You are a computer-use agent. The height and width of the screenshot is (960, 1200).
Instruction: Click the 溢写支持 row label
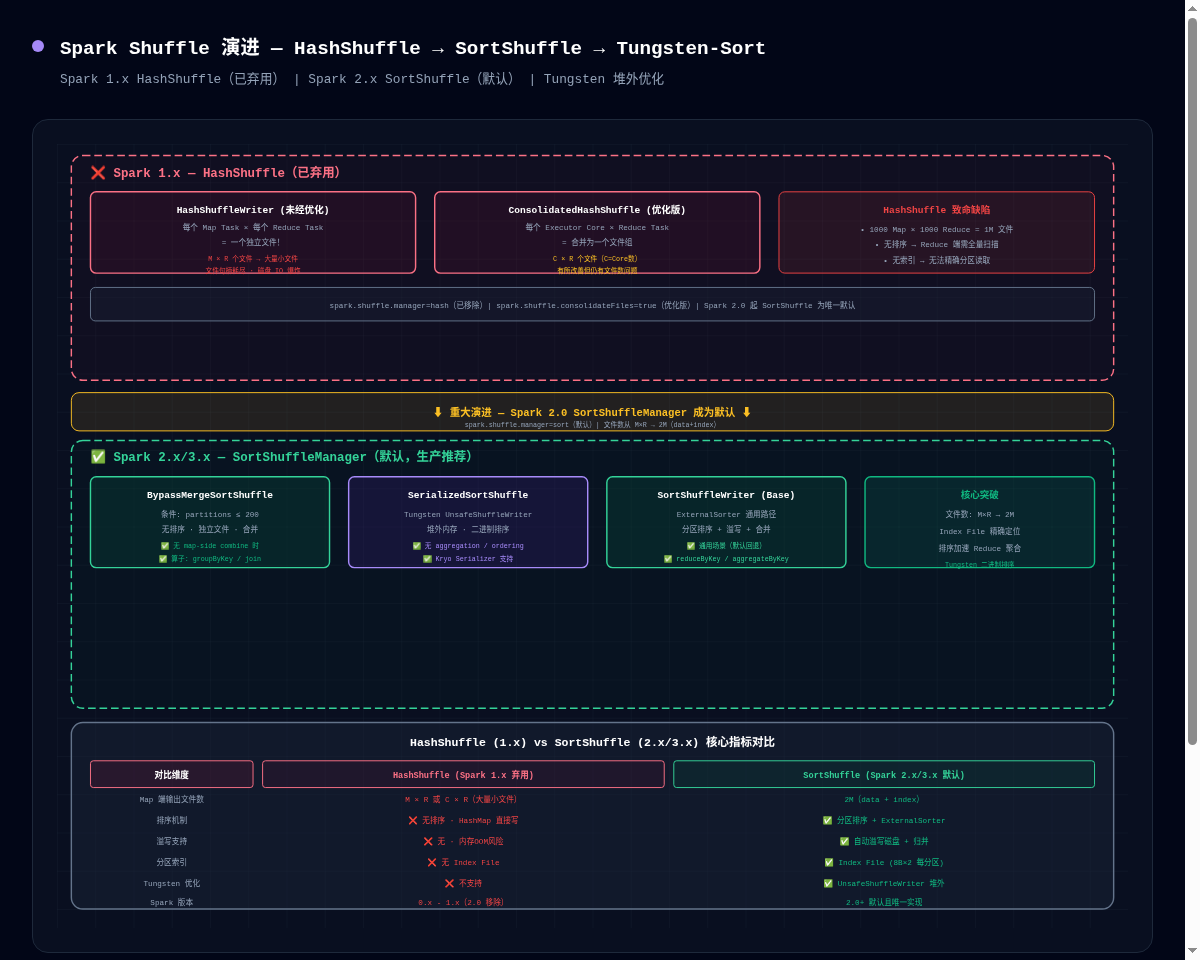tap(172, 841)
